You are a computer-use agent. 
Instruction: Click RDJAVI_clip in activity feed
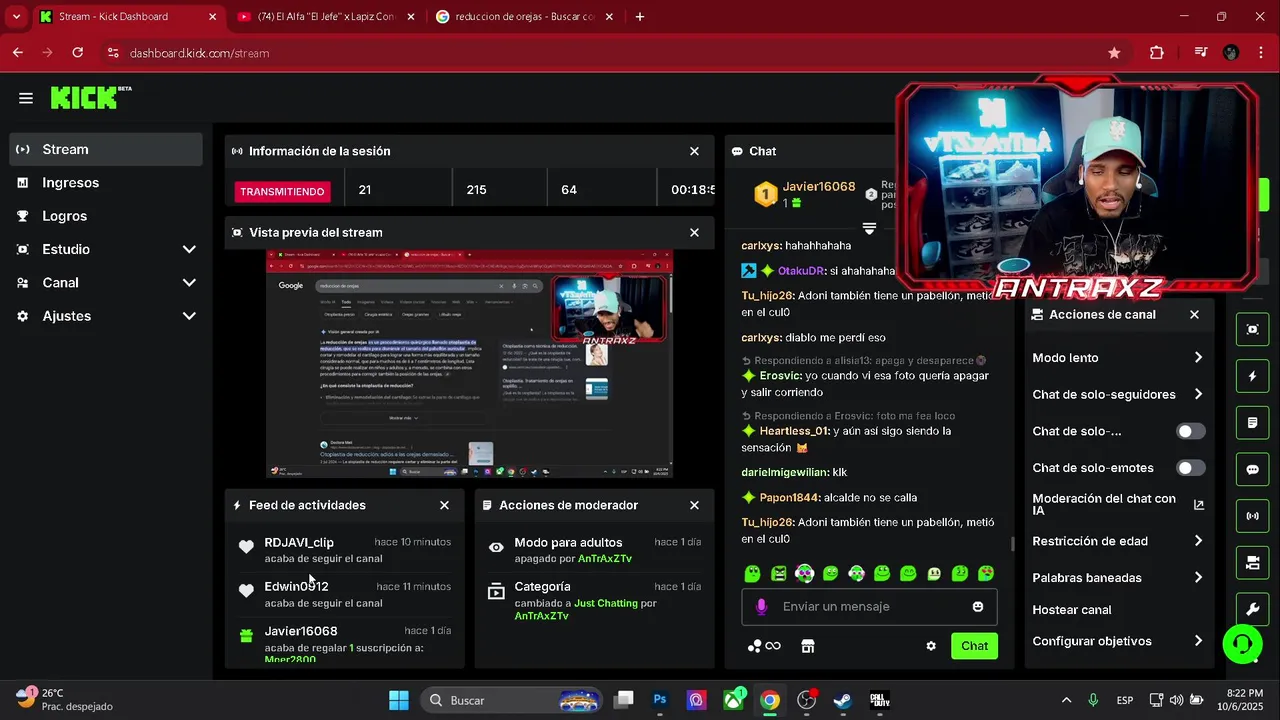[299, 542]
